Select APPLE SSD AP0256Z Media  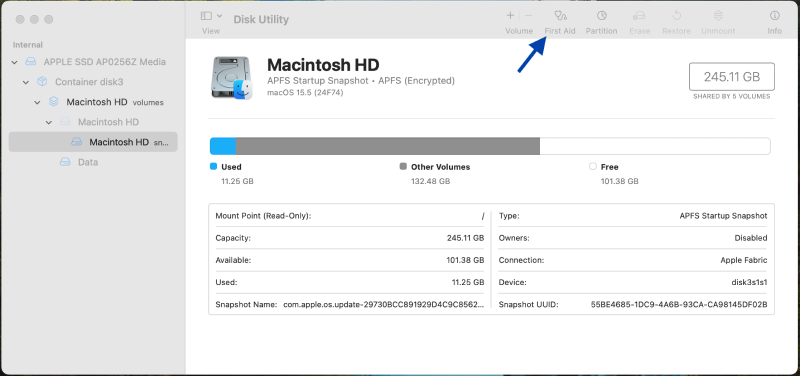coord(105,62)
